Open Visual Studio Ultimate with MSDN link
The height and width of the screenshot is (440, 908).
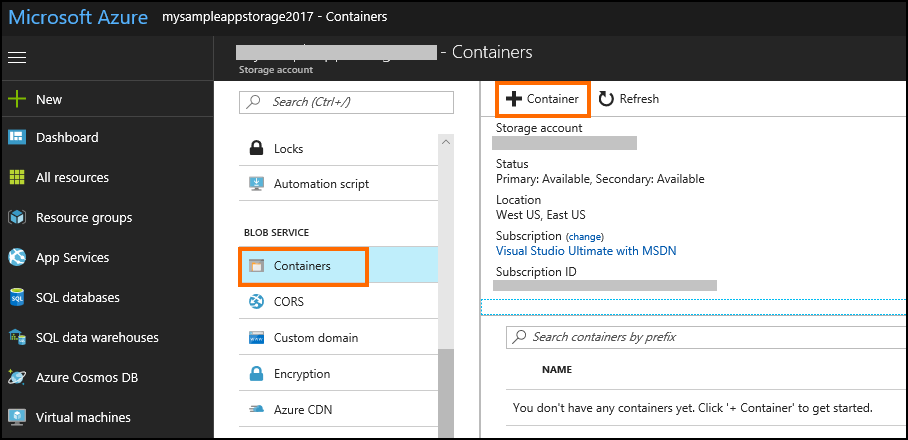[586, 251]
